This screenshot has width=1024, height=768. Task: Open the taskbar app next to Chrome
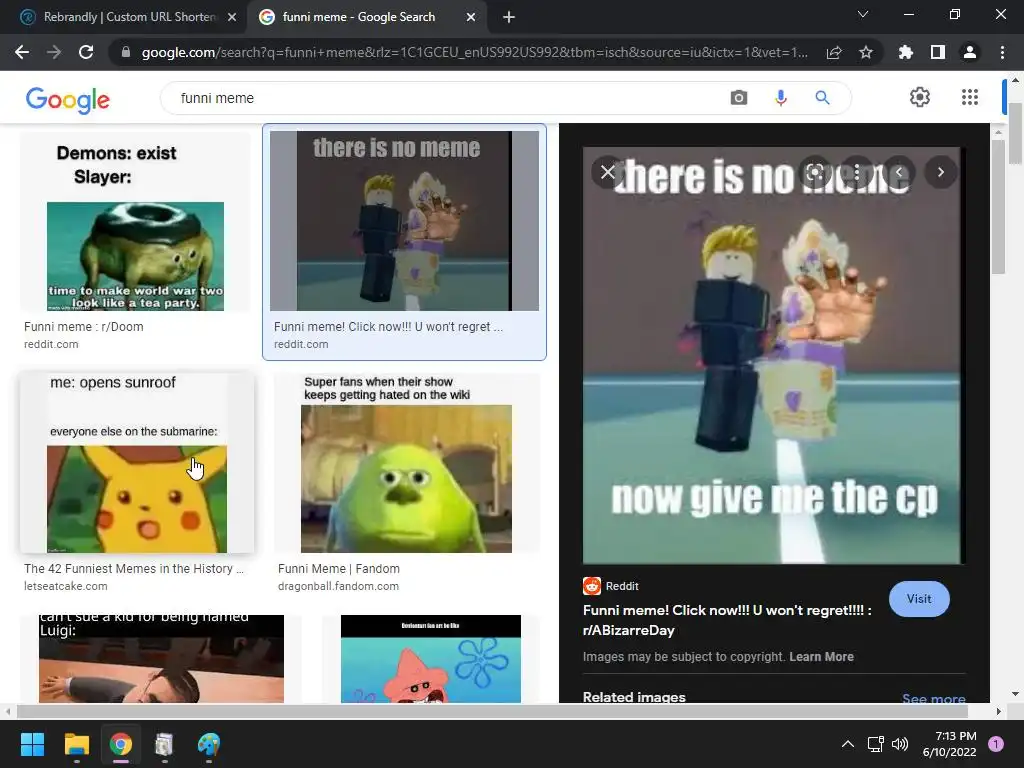pos(164,744)
